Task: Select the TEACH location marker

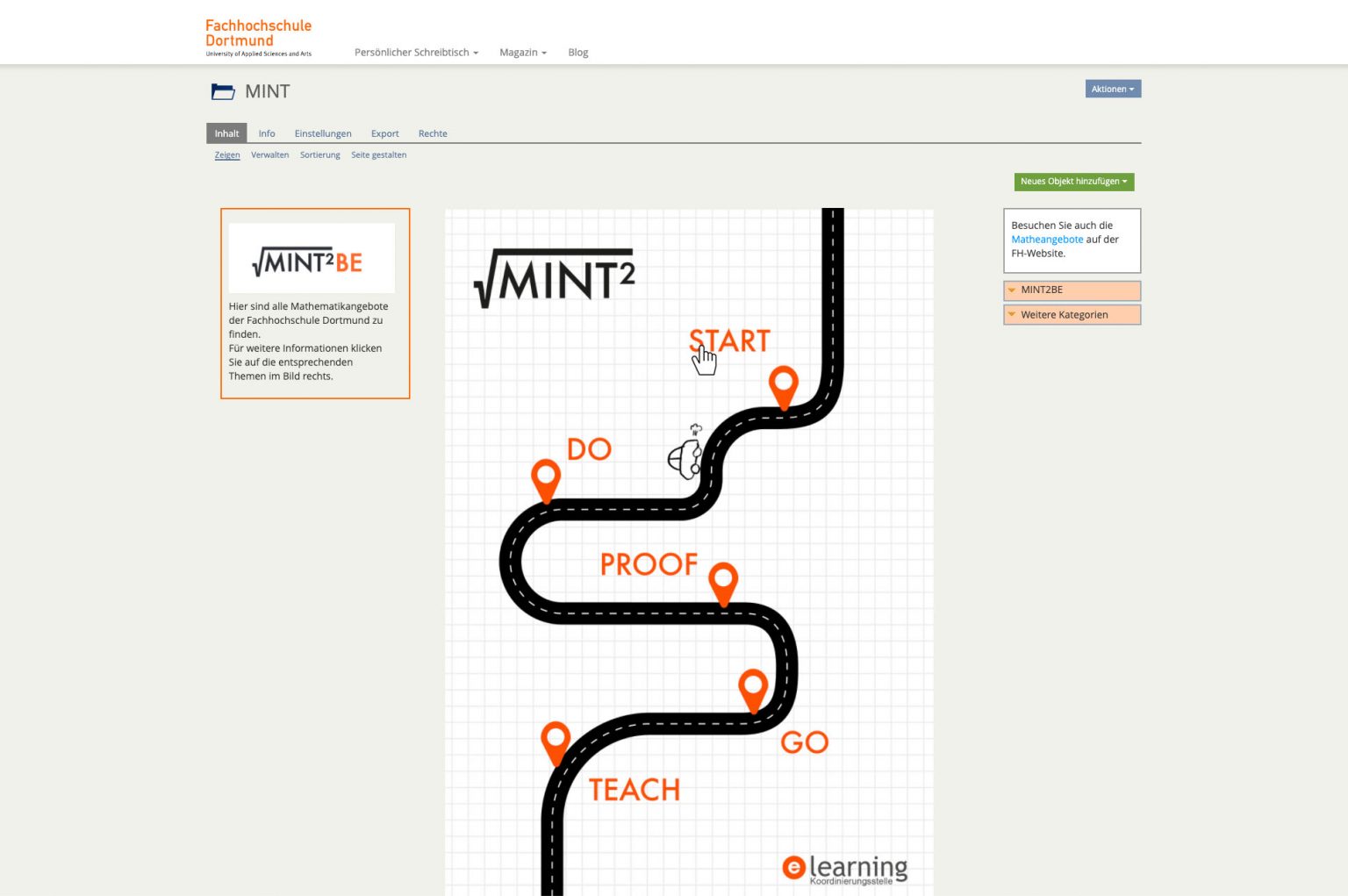Action: (556, 744)
